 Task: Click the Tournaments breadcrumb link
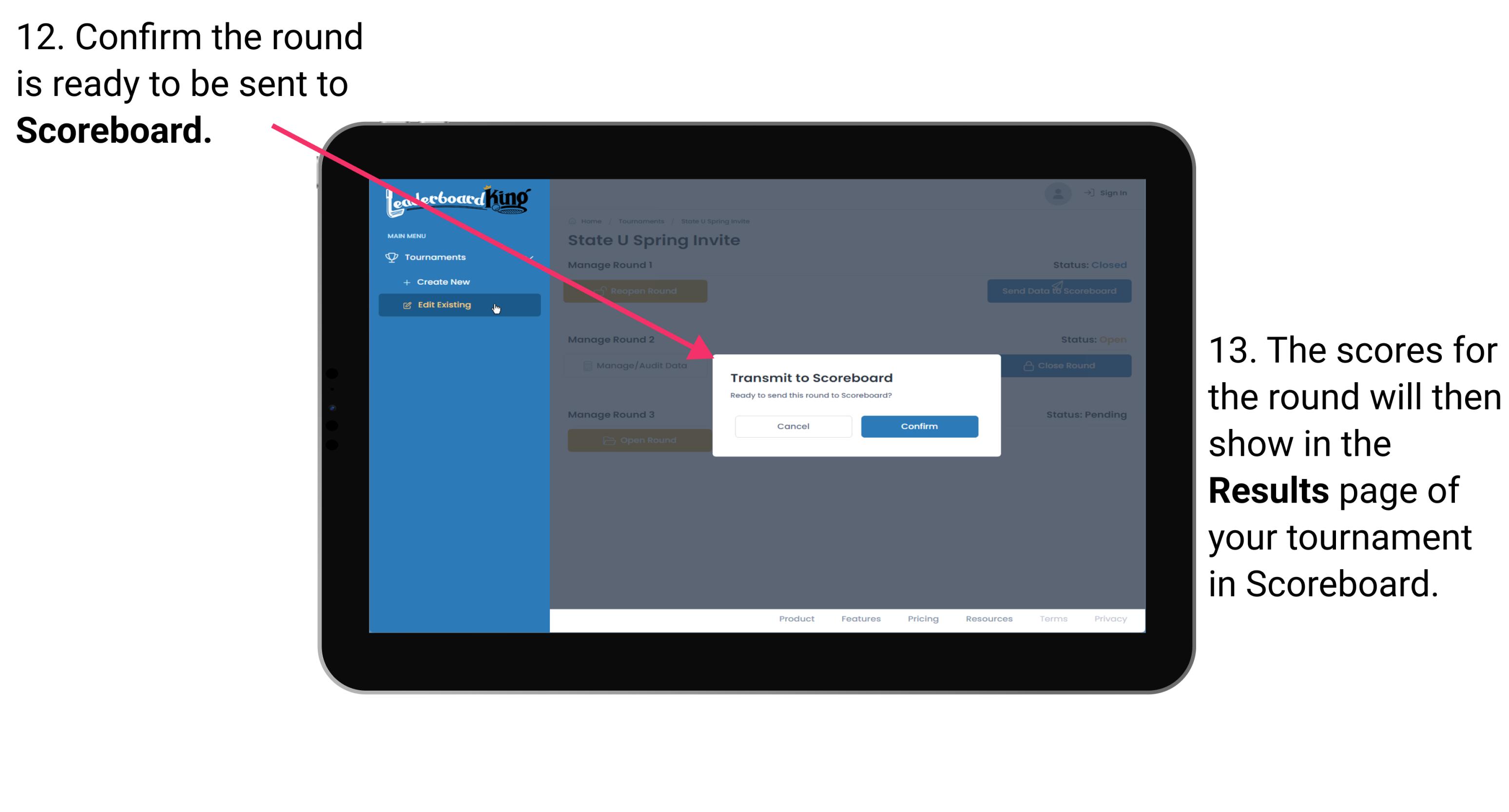click(641, 221)
